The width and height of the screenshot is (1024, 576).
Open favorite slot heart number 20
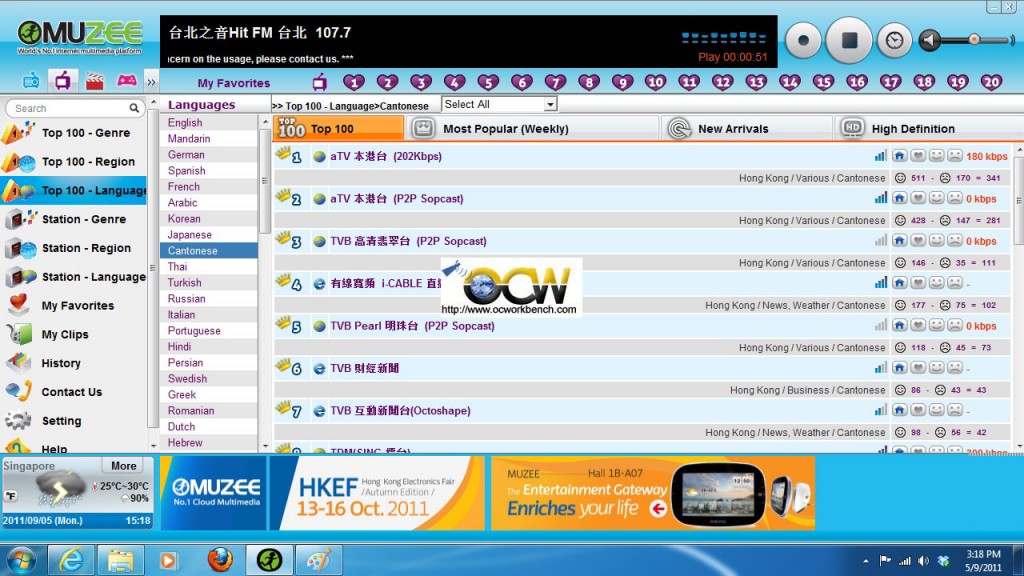point(991,82)
